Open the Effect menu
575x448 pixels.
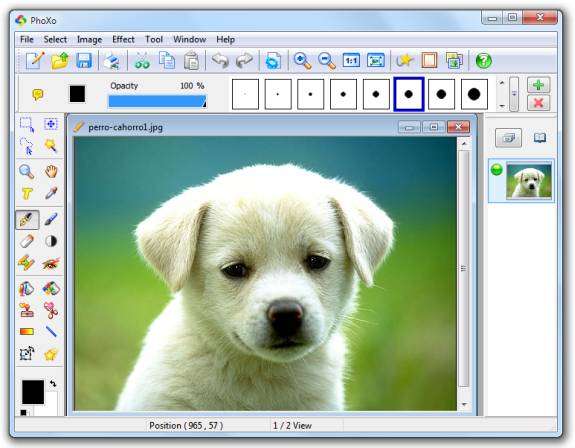123,39
